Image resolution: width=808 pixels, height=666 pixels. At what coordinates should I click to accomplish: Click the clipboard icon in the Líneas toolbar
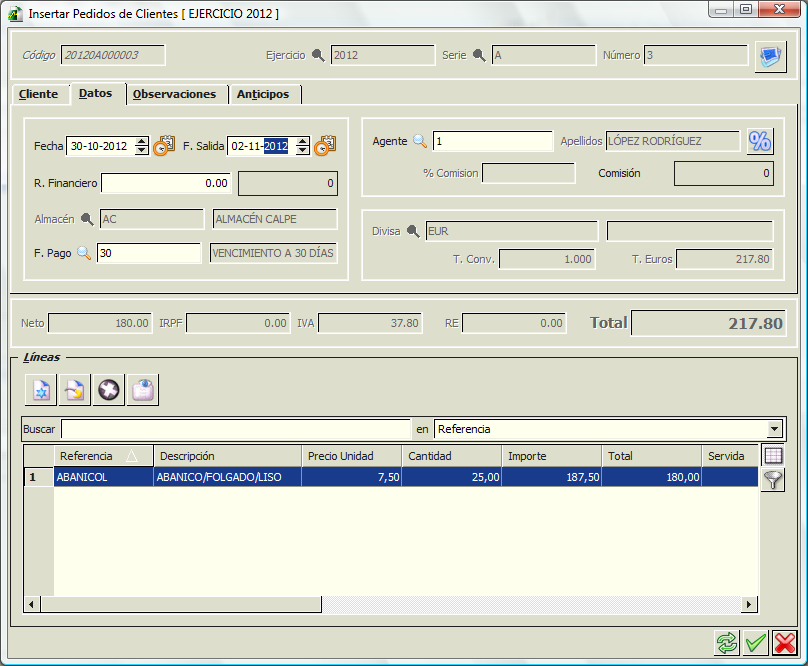[x=143, y=390]
